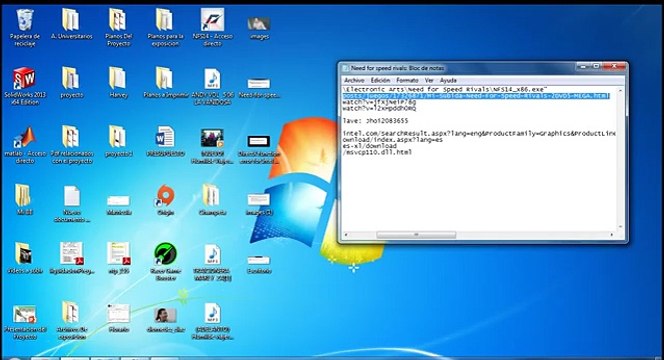Viewport: 664px width, 360px height.
Task: Click the line ending in NFS14_x86.exe
Action: [x=445, y=90]
